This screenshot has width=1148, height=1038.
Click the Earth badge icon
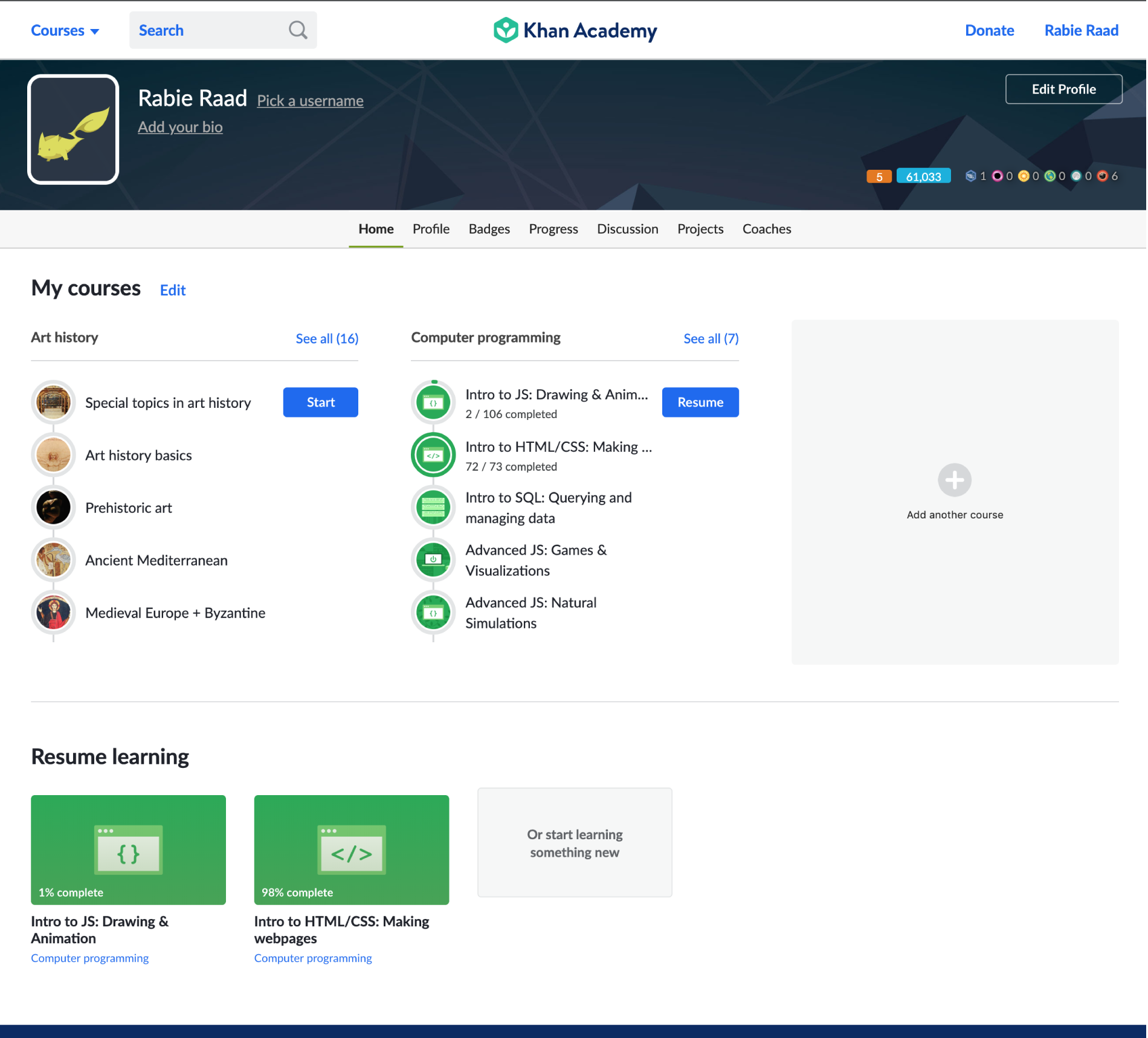click(1050, 176)
